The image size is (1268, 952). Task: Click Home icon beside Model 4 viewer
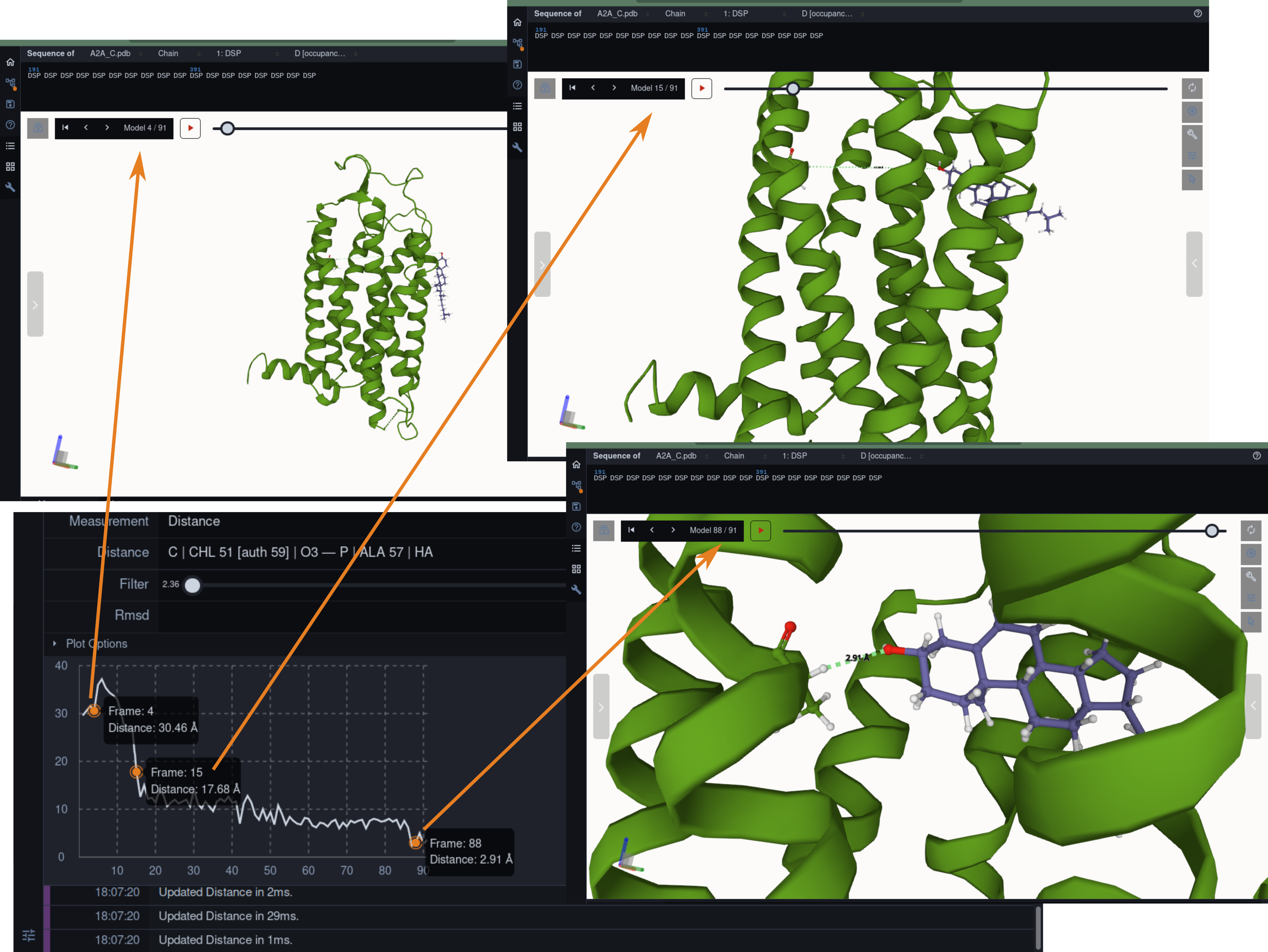click(x=10, y=62)
